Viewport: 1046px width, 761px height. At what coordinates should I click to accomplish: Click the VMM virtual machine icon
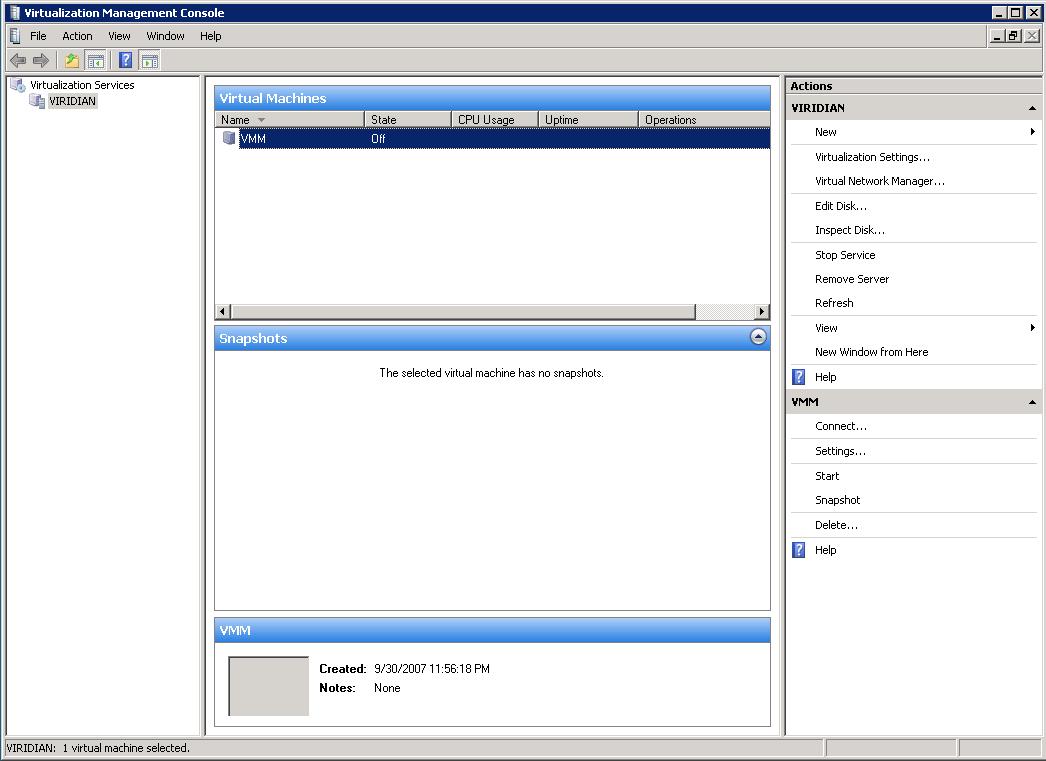[x=229, y=138]
